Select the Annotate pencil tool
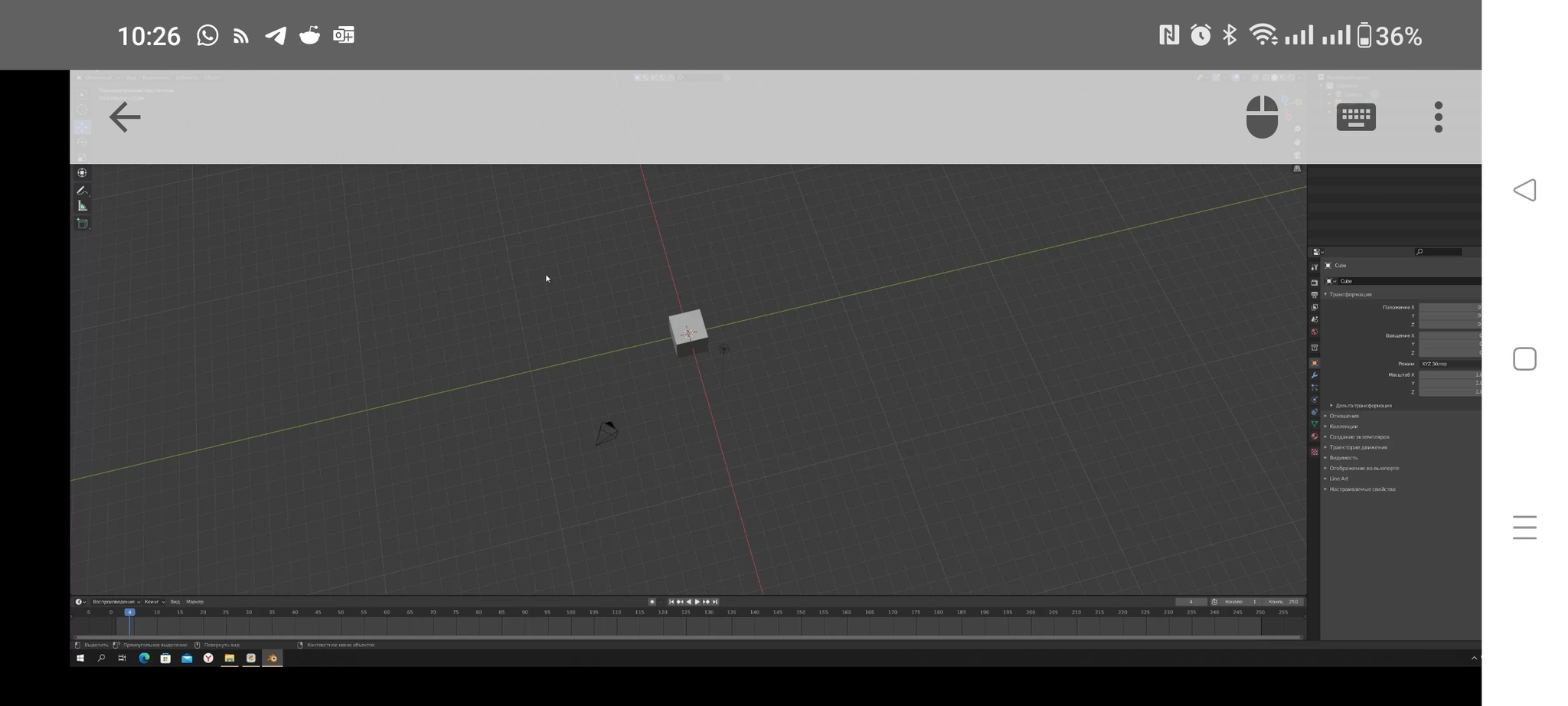Screen dimensions: 1568x706 [x=82, y=191]
